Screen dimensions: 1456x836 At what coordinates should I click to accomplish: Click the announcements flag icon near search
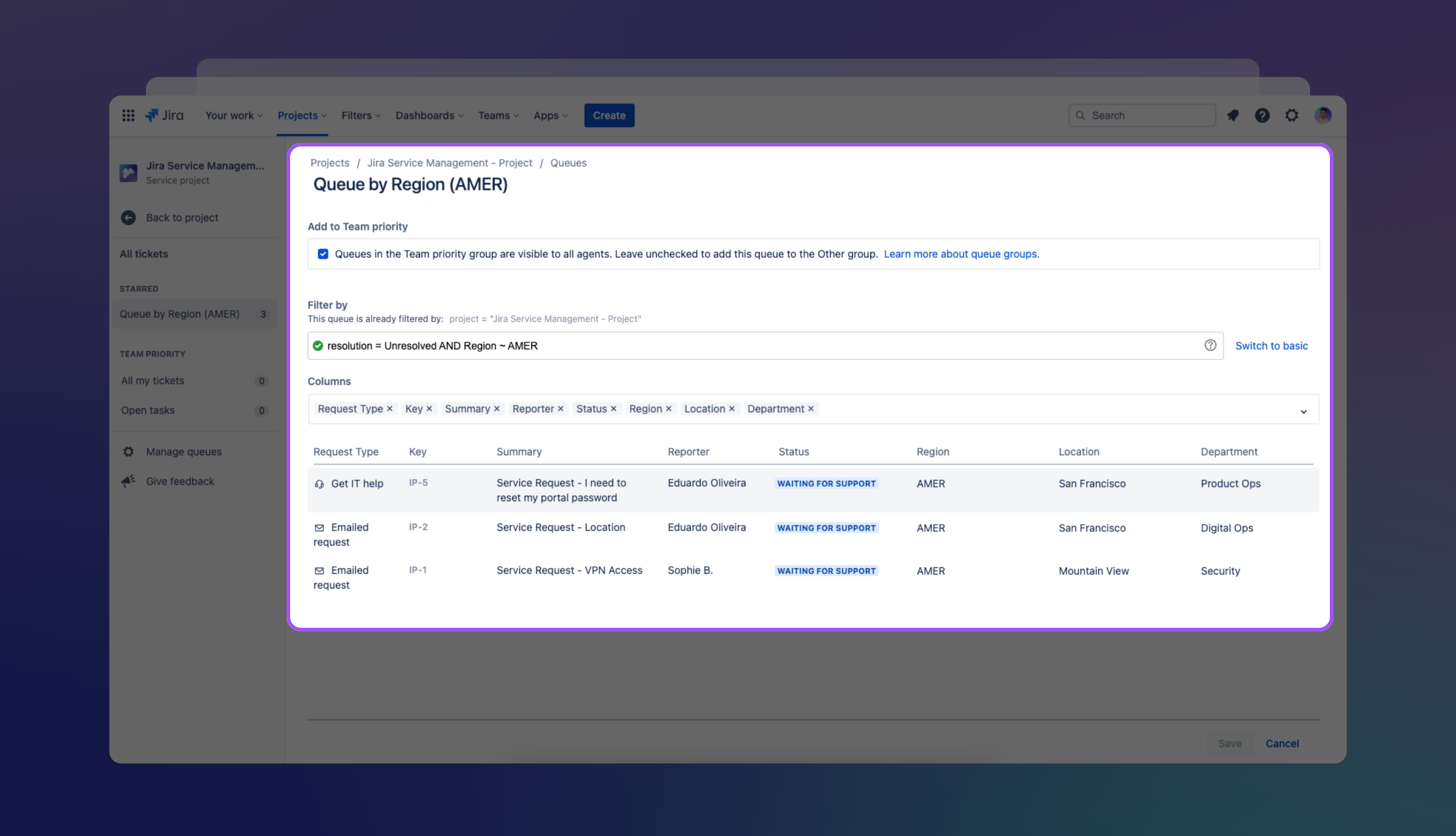click(x=1233, y=115)
